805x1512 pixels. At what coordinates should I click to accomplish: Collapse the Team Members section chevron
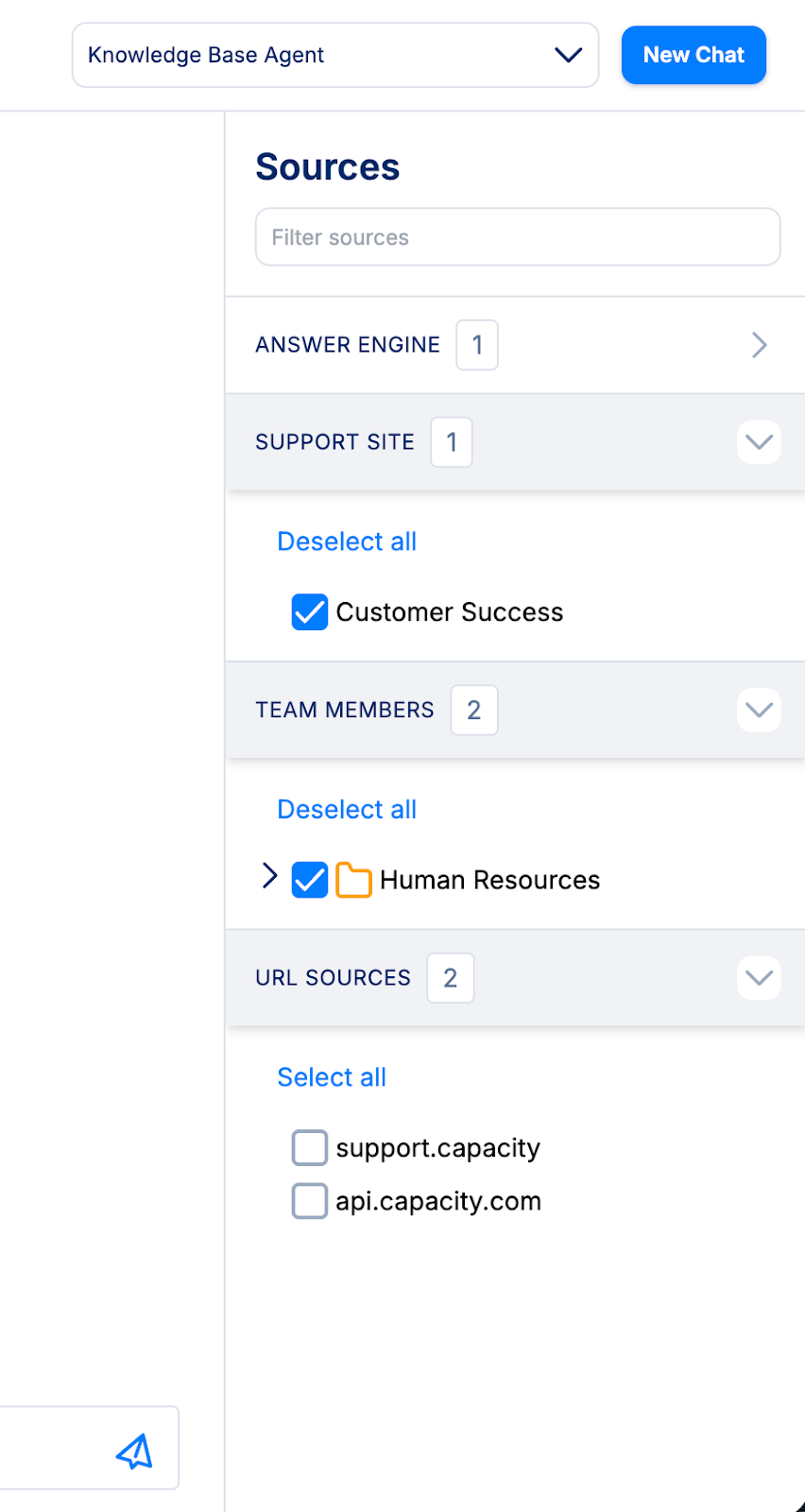pos(759,710)
